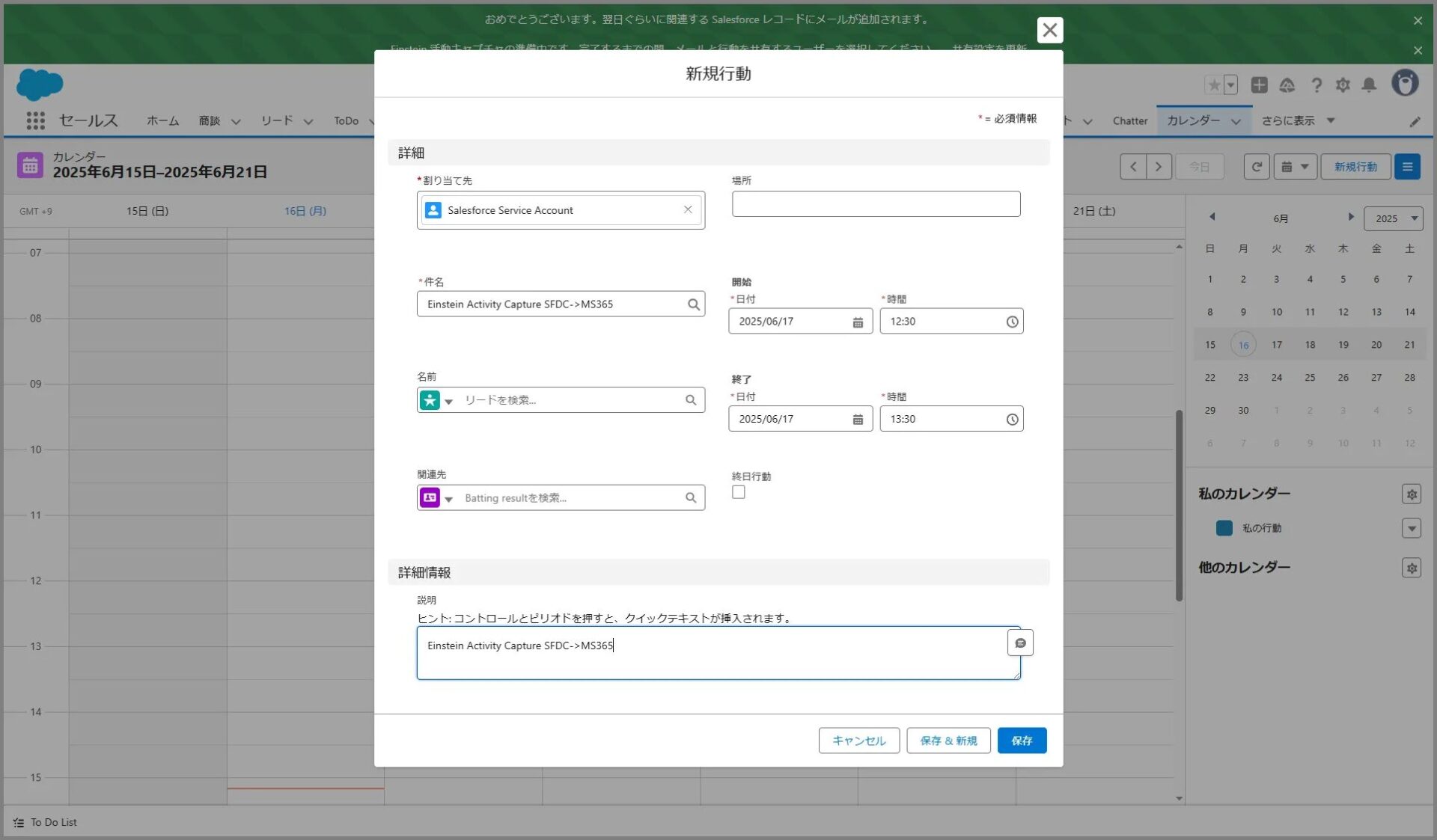The height and width of the screenshot is (840, 1437).
Task: Open the start time clock picker
Action: click(x=1012, y=322)
